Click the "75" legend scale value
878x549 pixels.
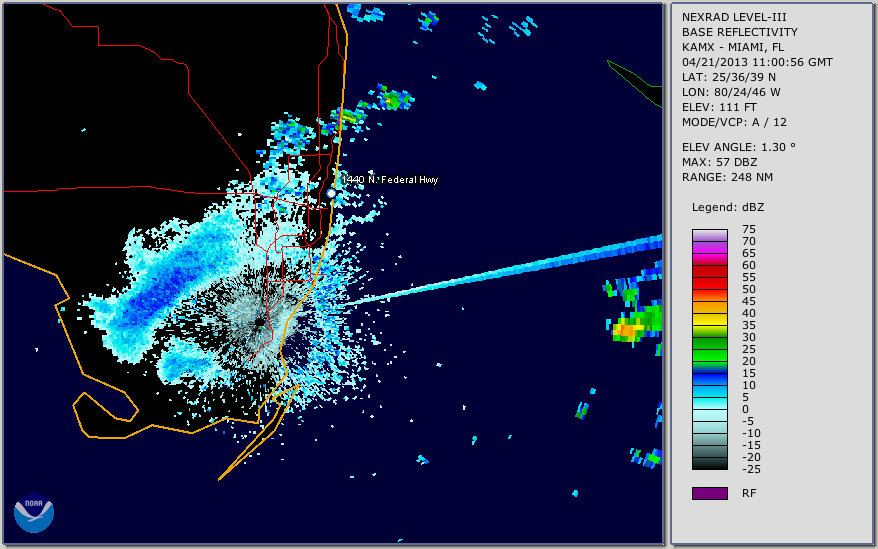click(x=749, y=229)
